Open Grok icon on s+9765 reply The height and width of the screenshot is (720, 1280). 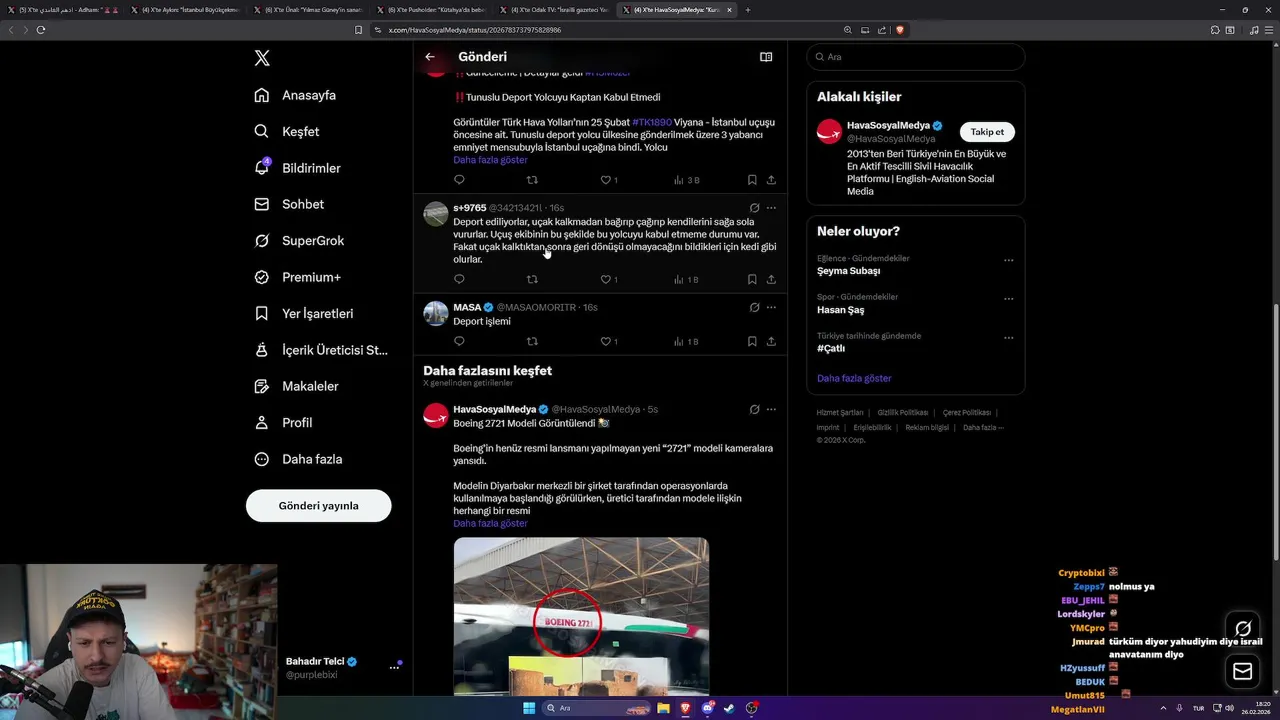click(x=754, y=208)
